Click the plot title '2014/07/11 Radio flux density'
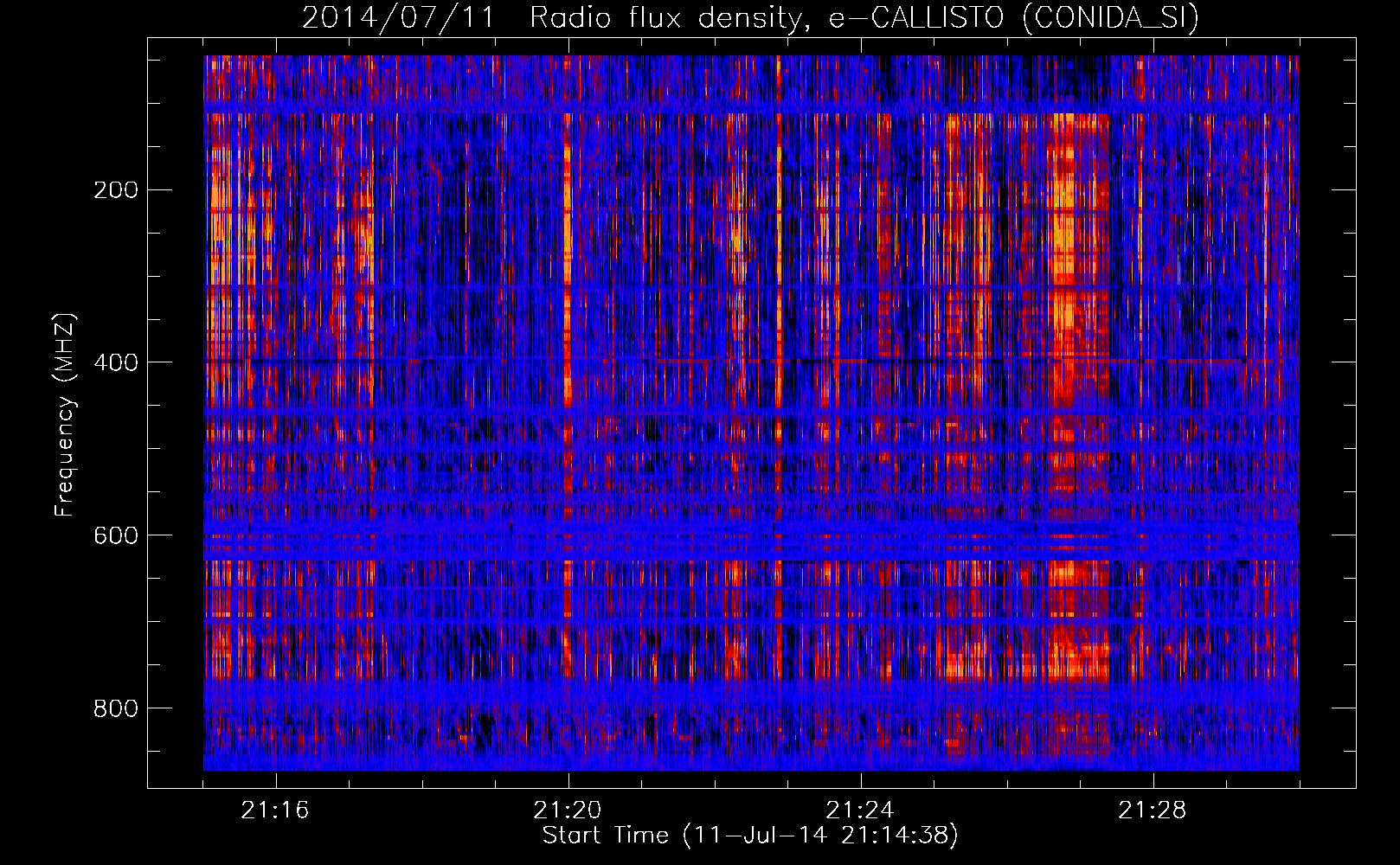Screen dimensions: 1400x865 click(x=750, y=17)
